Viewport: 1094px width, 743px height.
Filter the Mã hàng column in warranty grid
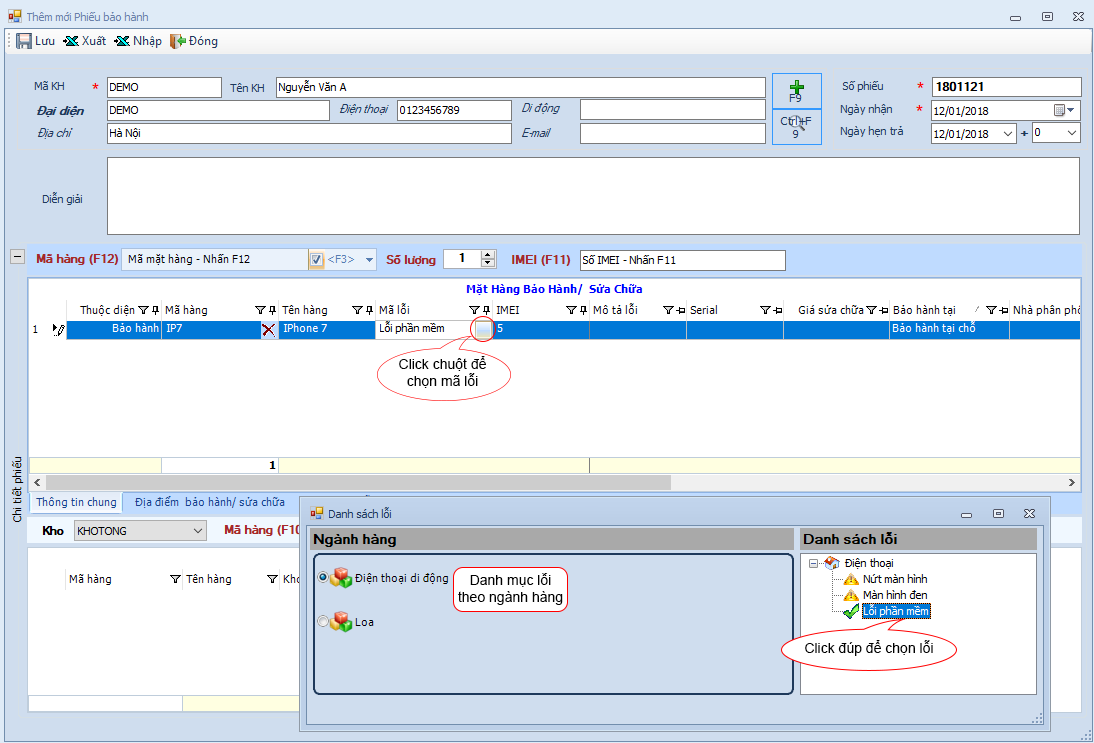point(260,310)
